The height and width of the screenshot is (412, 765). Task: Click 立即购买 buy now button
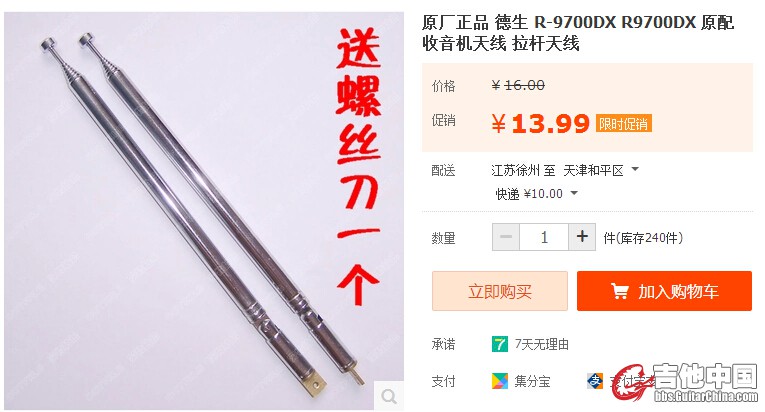[500, 291]
